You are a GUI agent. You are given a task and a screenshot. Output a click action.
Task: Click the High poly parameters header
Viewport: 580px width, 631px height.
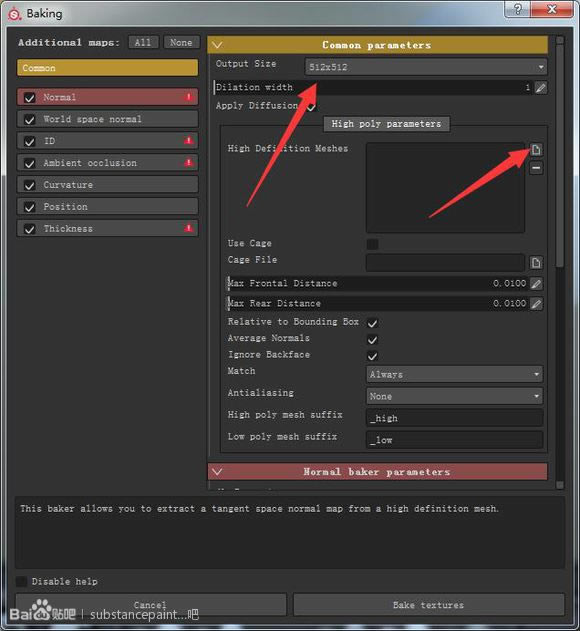tap(386, 124)
